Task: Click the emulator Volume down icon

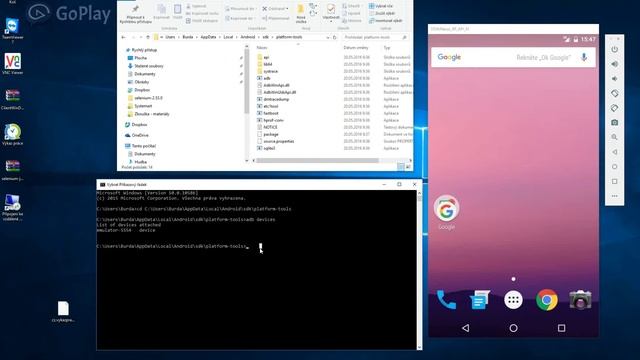Action: (x=614, y=79)
